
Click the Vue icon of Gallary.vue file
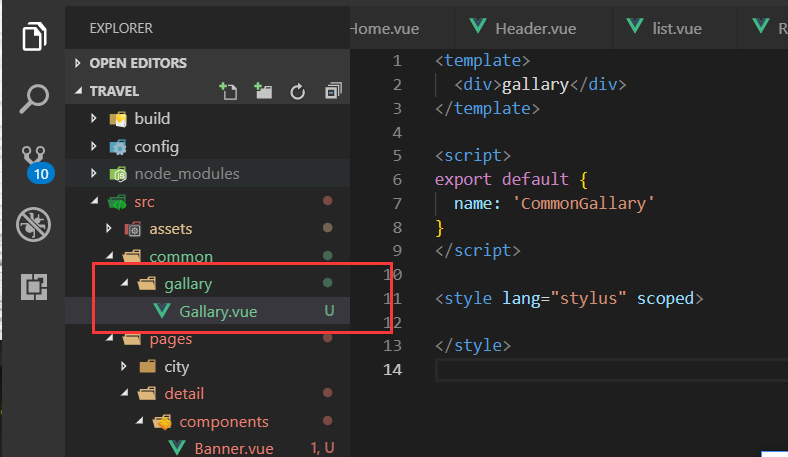click(162, 311)
